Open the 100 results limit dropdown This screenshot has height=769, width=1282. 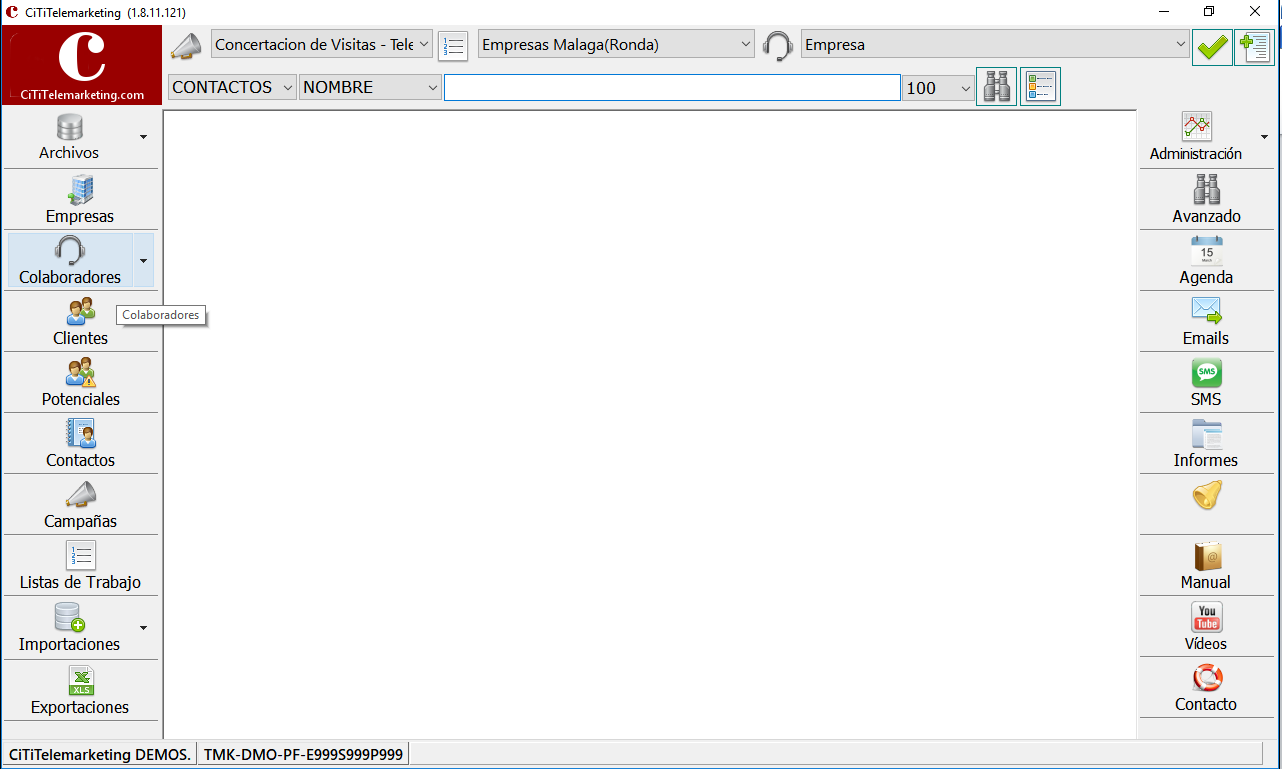(x=938, y=88)
